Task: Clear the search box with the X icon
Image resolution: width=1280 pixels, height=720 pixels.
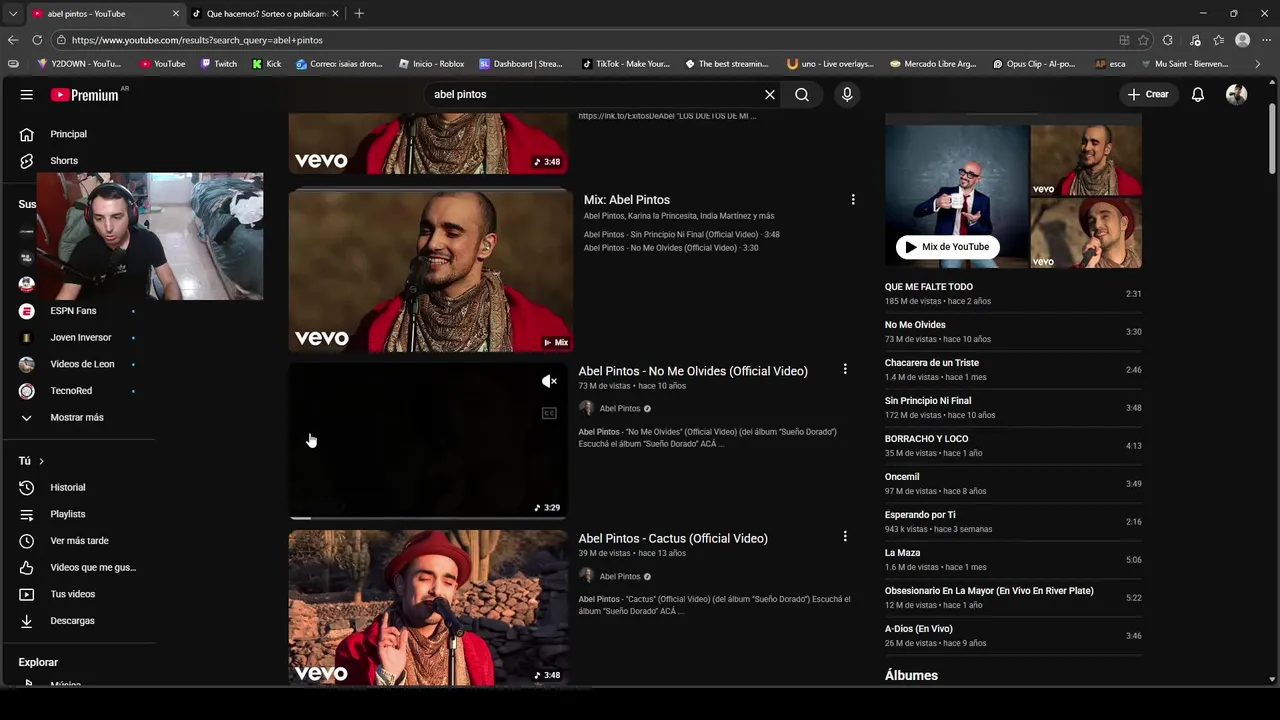Action: pyautogui.click(x=770, y=94)
